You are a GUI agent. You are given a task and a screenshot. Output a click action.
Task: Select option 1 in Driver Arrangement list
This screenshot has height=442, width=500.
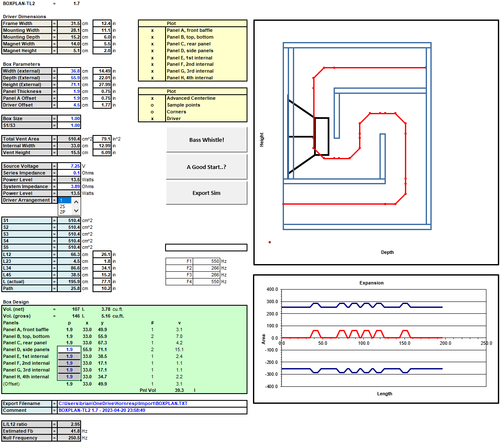pos(65,201)
